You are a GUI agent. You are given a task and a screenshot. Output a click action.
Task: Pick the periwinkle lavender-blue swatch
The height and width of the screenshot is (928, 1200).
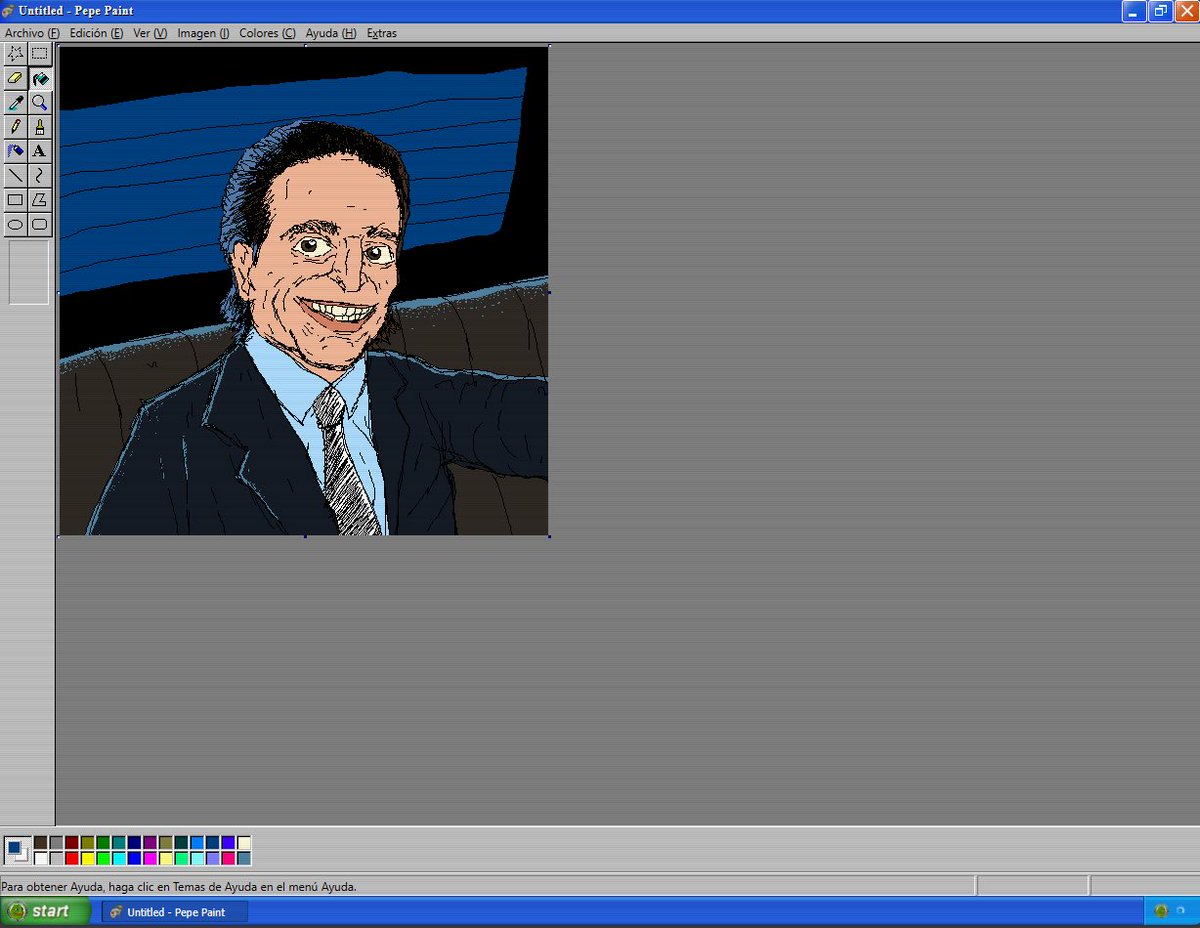pyautogui.click(x=213, y=858)
